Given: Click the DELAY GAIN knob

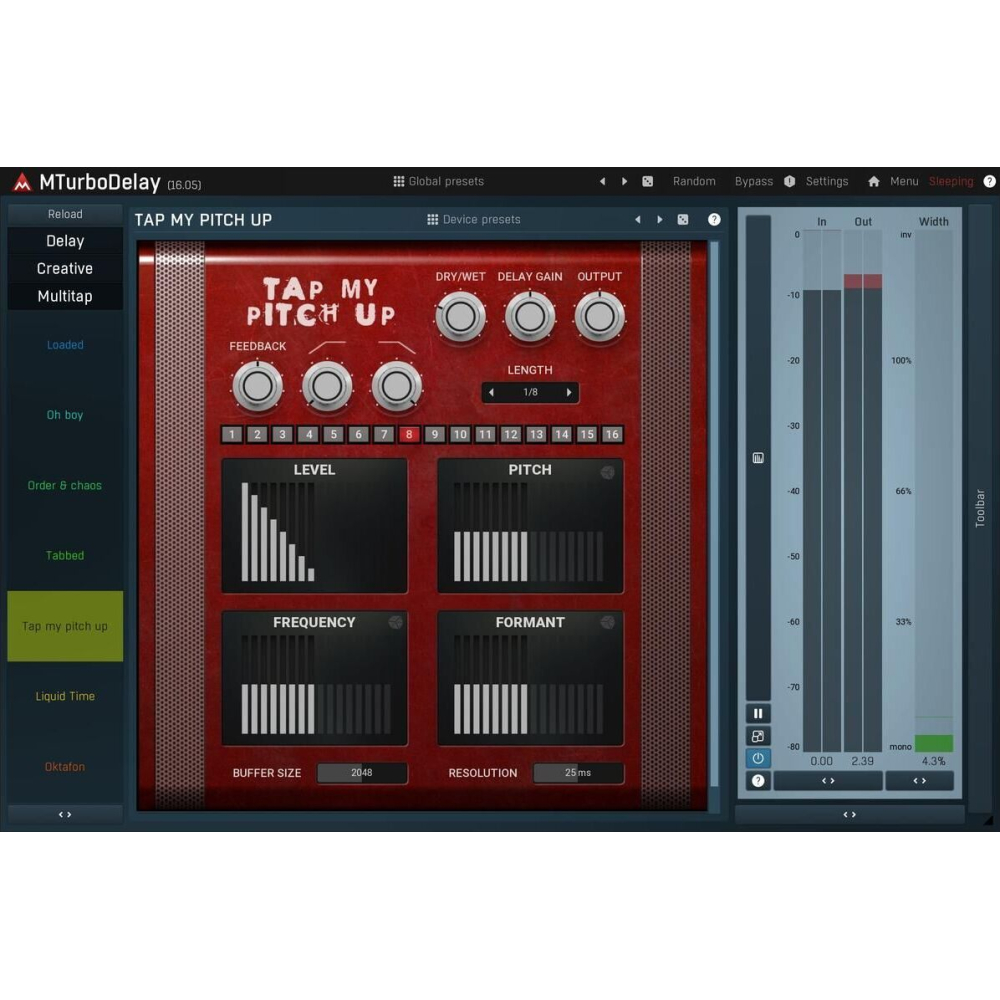Looking at the screenshot, I should pos(530,316).
